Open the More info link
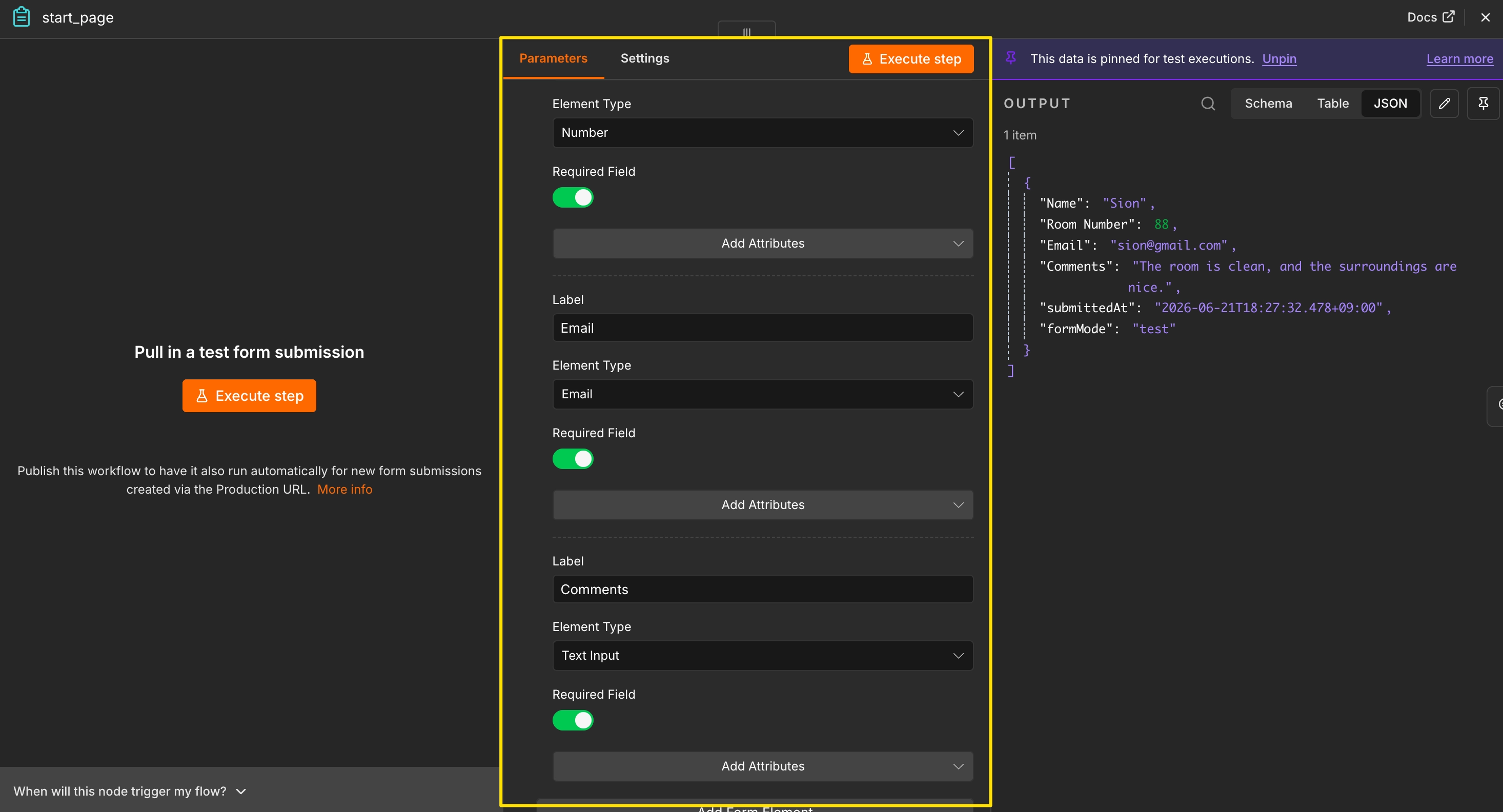This screenshot has width=1503, height=812. click(x=344, y=489)
